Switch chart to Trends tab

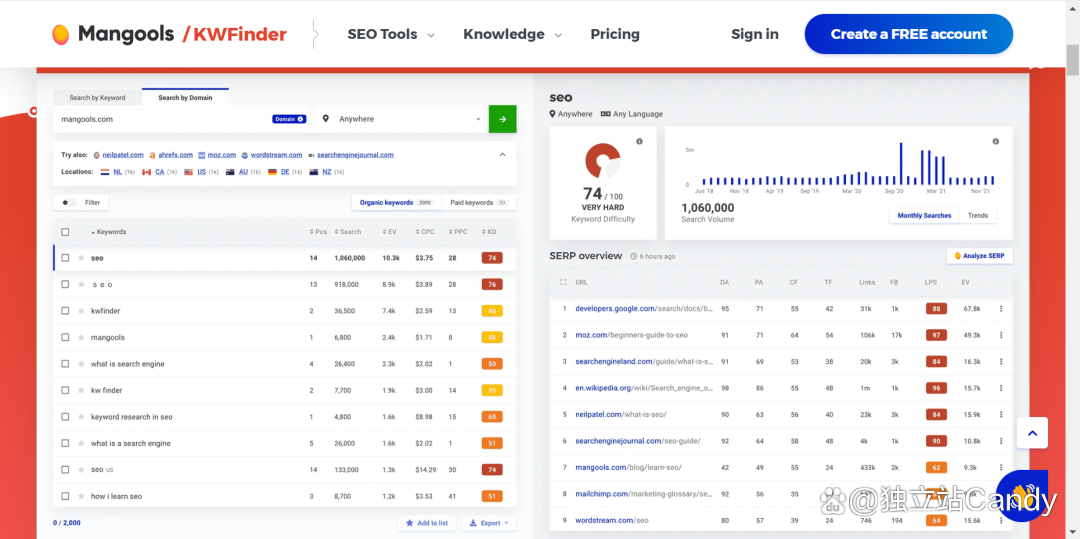[977, 215]
